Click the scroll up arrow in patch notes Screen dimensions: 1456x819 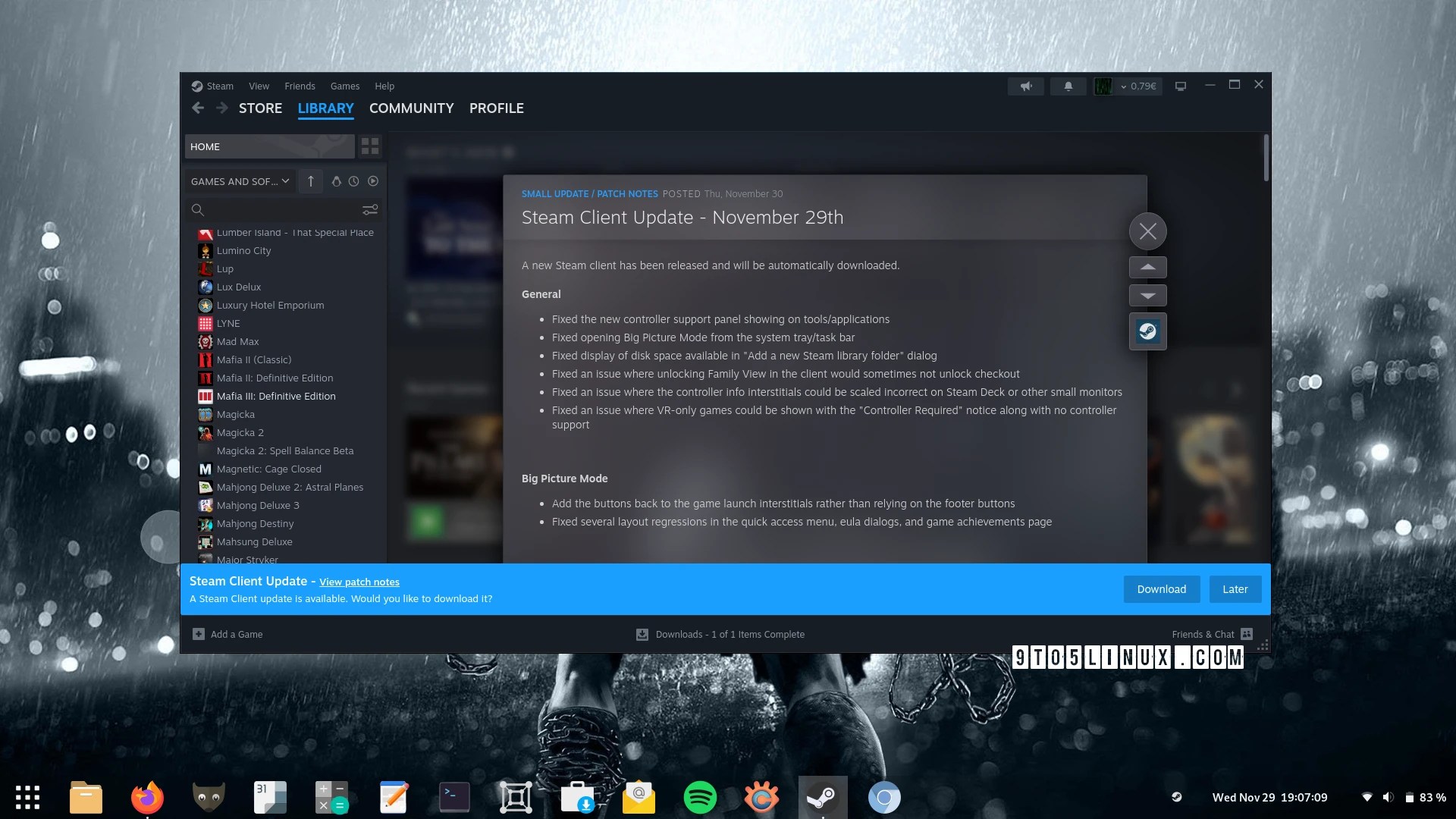pos(1148,266)
